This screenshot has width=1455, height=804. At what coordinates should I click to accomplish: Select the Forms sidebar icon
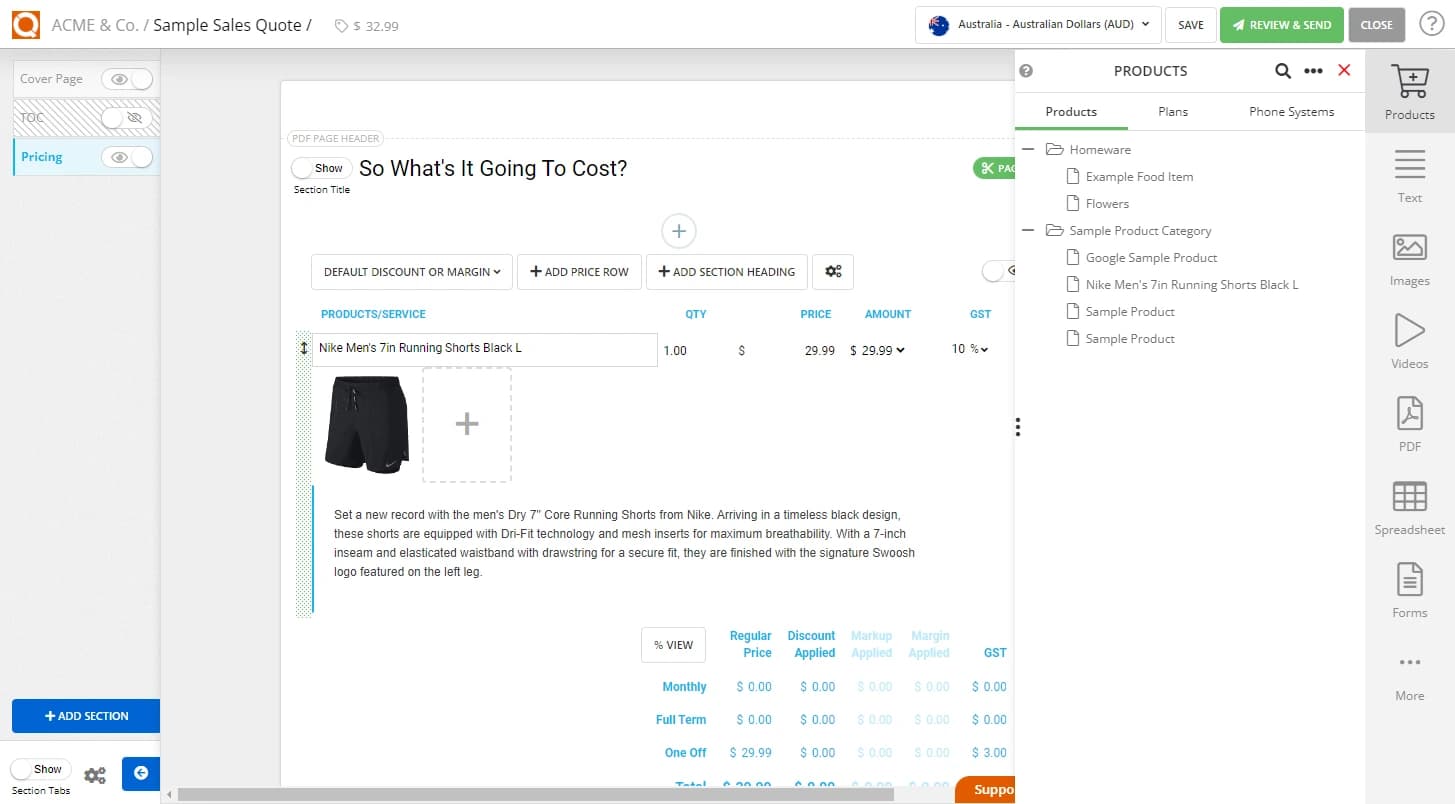pos(1409,592)
